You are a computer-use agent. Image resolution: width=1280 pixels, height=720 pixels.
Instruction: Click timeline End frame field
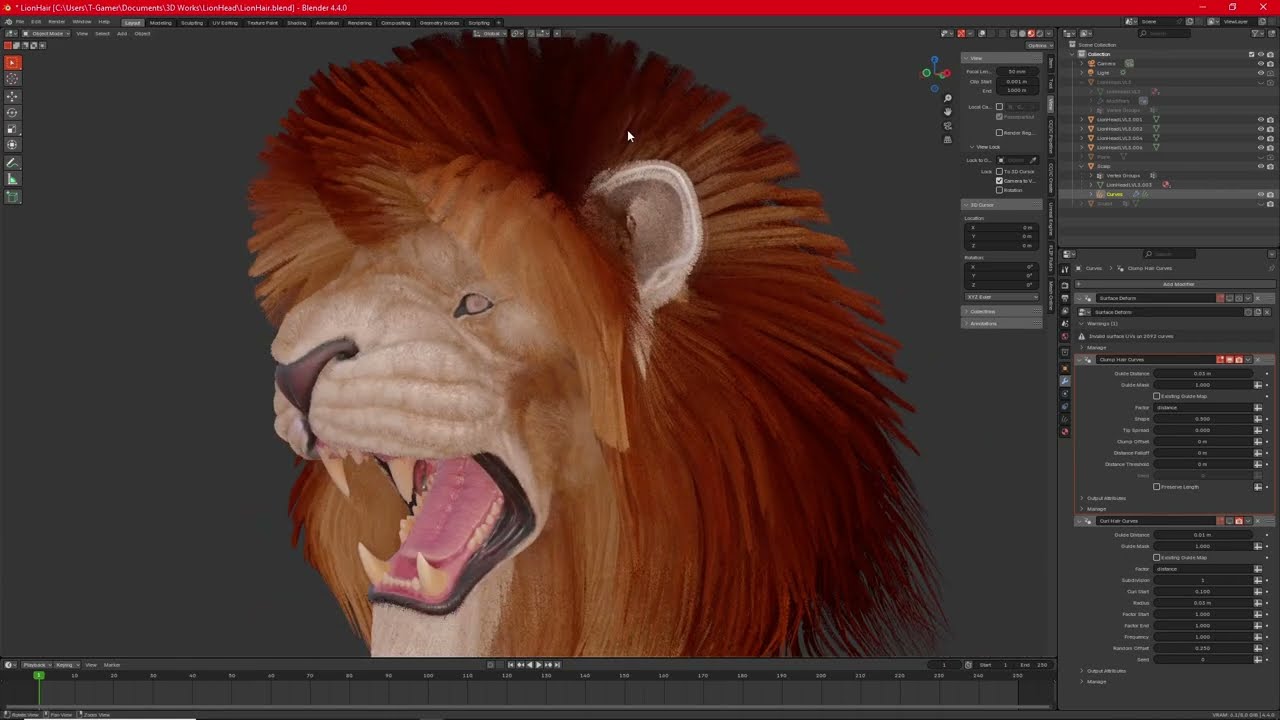pyautogui.click(x=1036, y=665)
